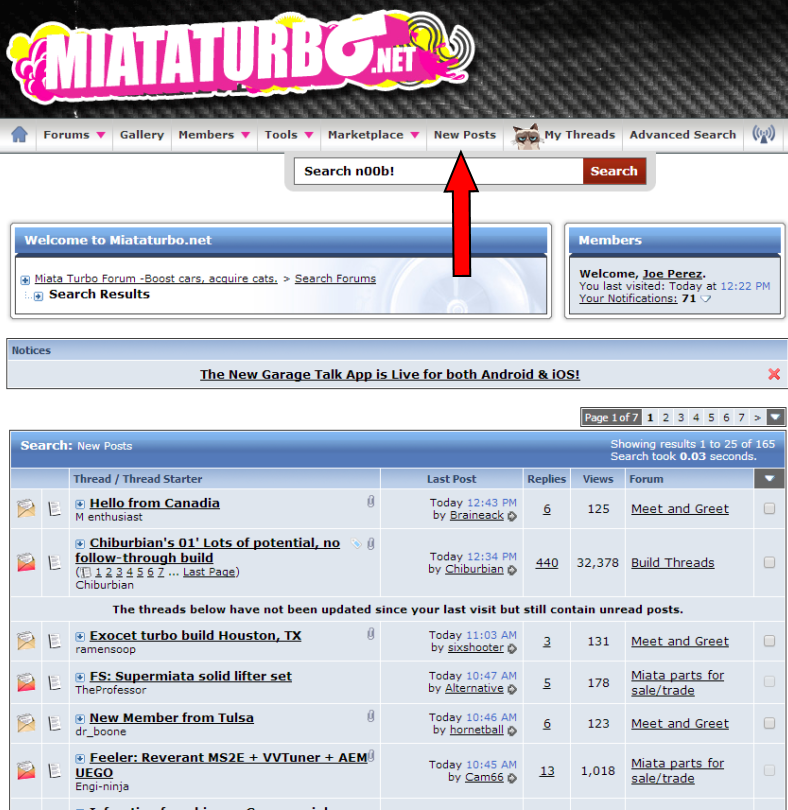
Task: Tick the checkbox for Hello from Canadia
Action: tap(769, 508)
